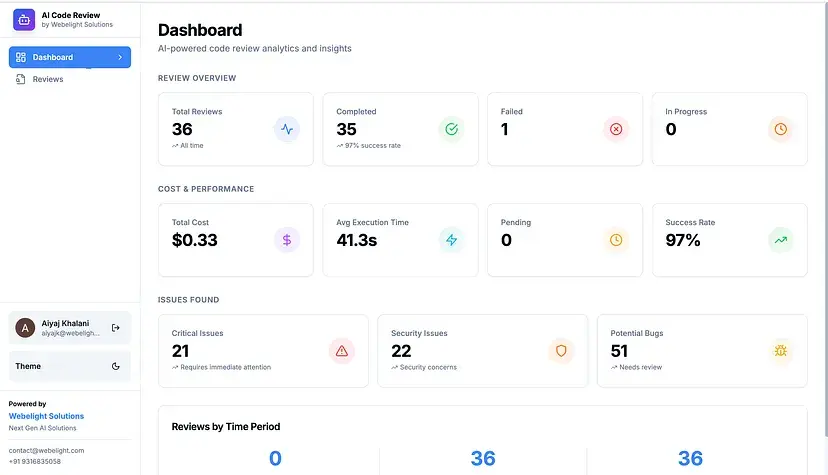Click the Critical Issues warning triangle icon
The height and width of the screenshot is (475, 828).
click(x=342, y=351)
